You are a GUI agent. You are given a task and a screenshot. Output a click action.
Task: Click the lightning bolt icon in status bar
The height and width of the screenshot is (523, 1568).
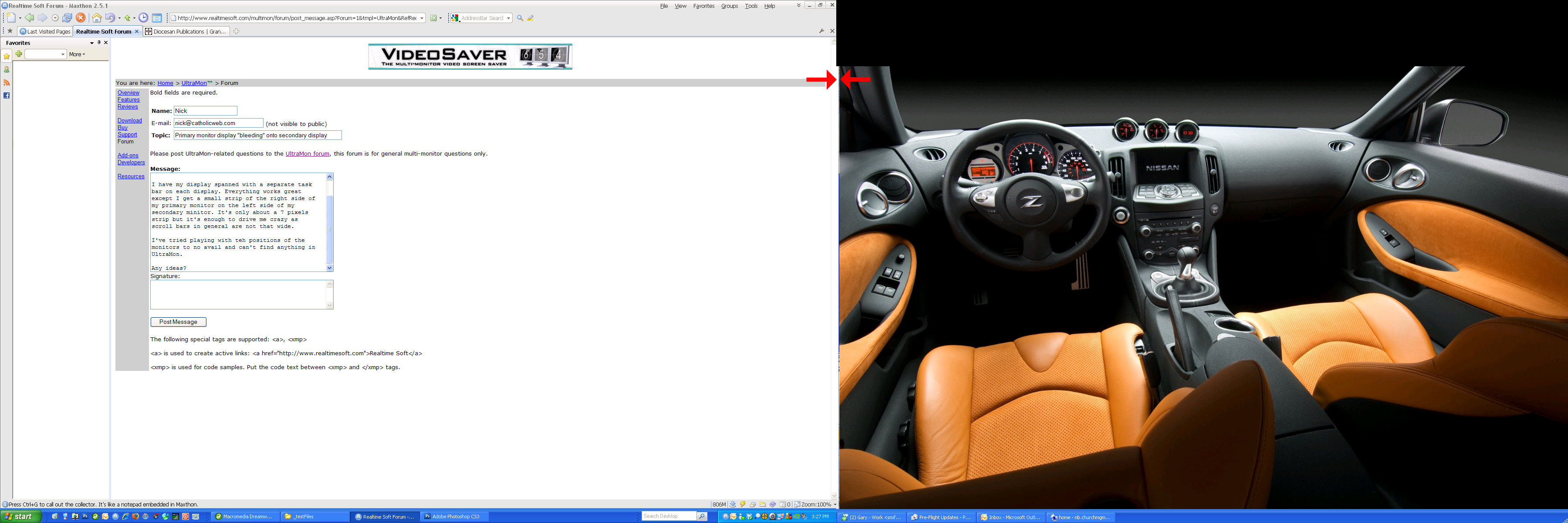tap(743, 504)
